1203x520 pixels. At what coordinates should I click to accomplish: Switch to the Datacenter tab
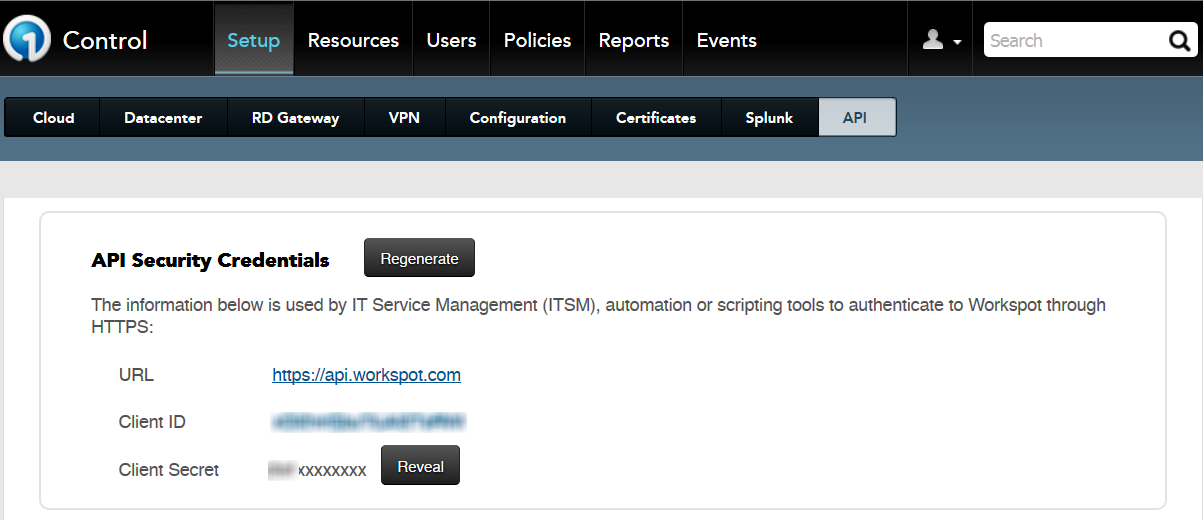[x=163, y=117]
